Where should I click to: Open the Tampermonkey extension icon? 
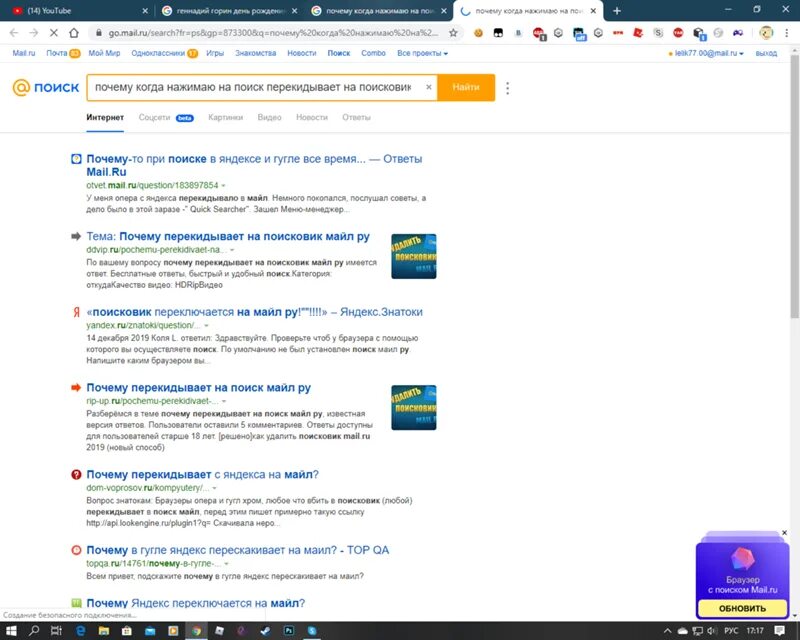[498, 33]
